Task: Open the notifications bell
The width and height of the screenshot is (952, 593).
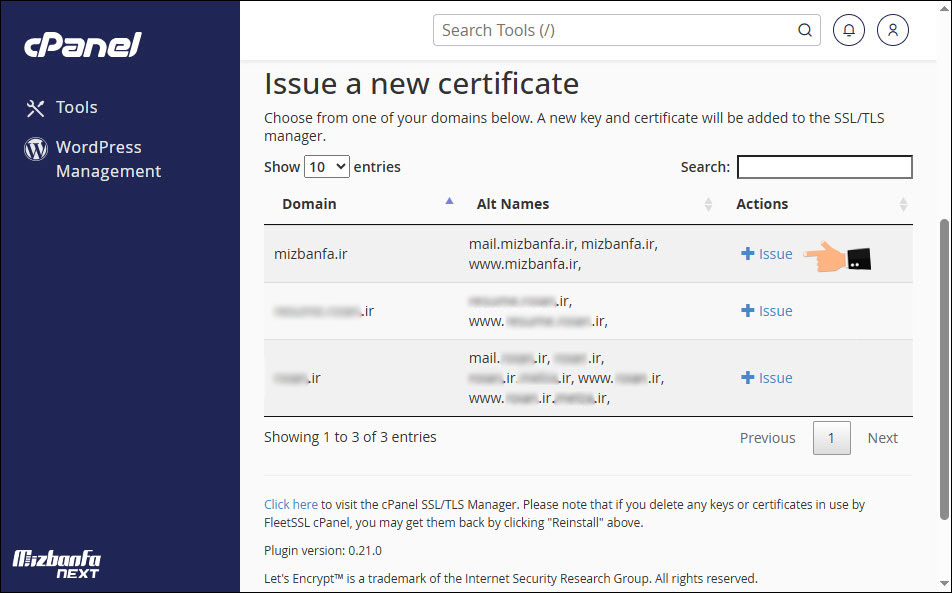Action: [849, 30]
